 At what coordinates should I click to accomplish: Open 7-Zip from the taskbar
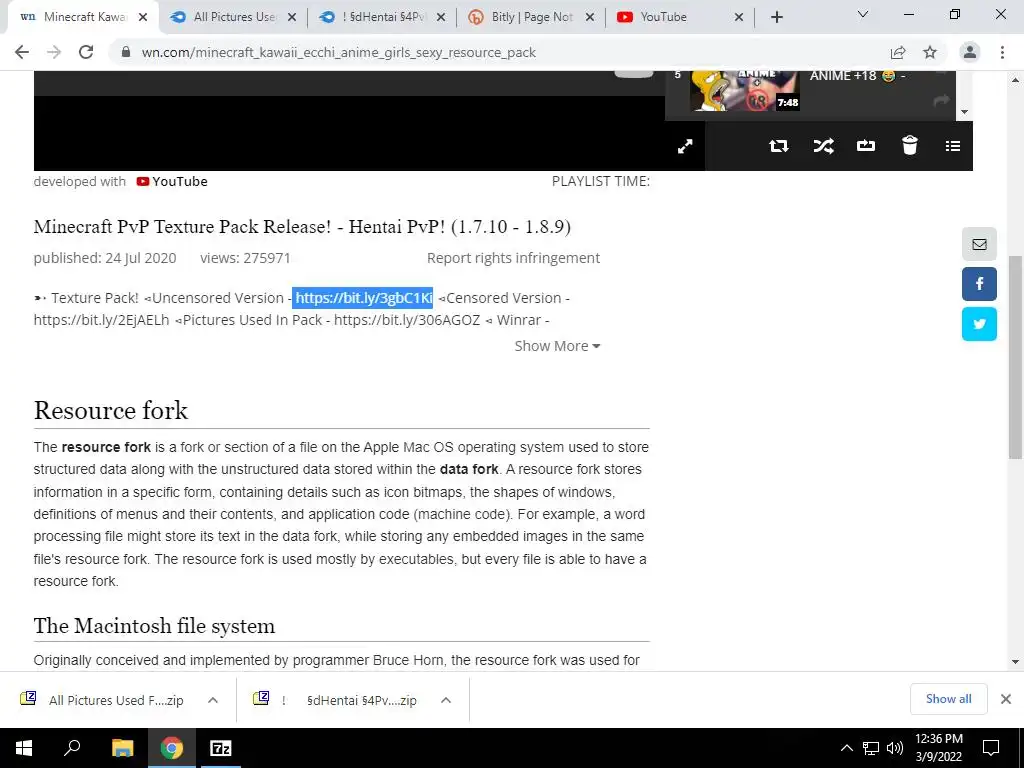(x=221, y=748)
